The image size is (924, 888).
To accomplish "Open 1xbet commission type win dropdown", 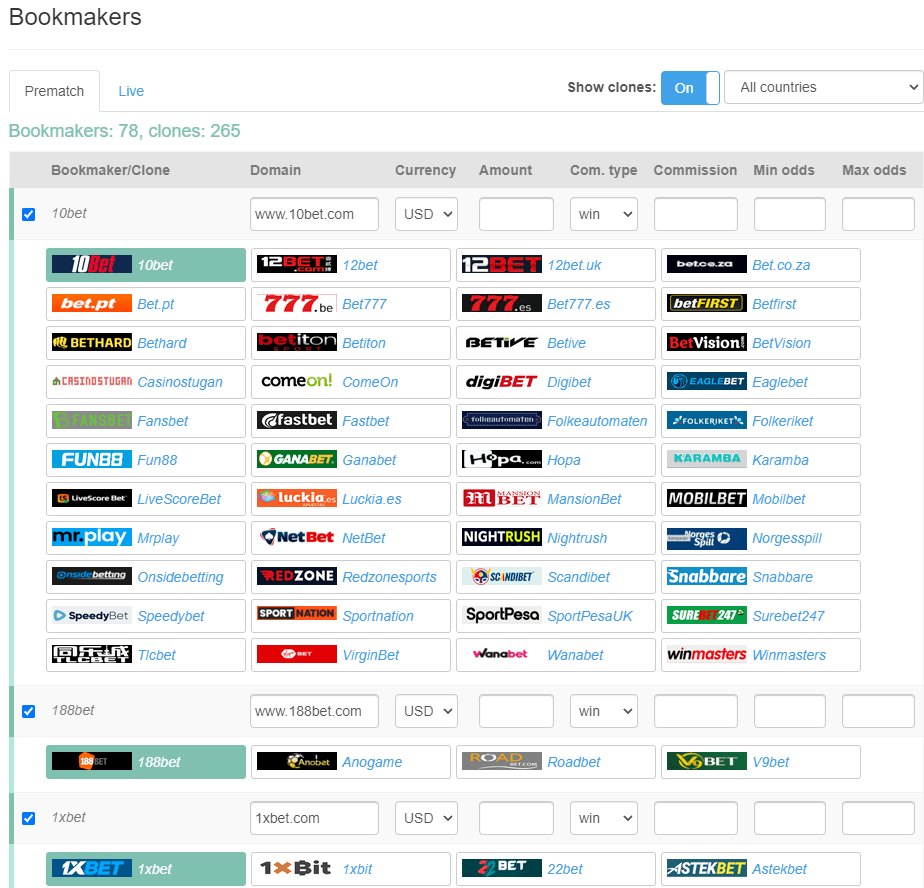I will (603, 818).
